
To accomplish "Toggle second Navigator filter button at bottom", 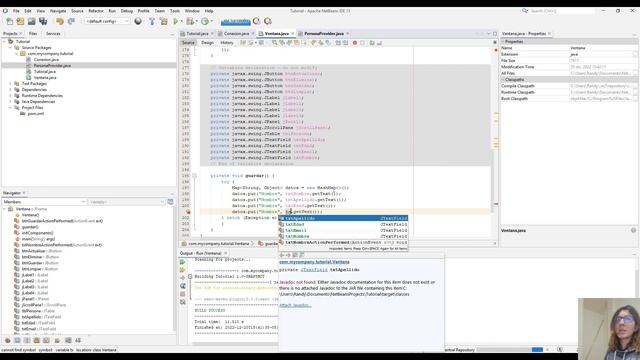I will (17, 340).
